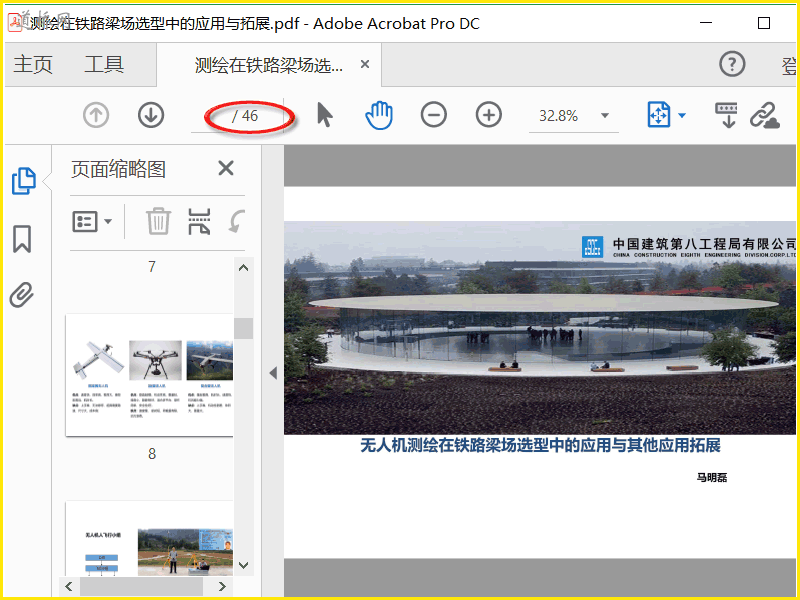Zoom out with the minus button
The width and height of the screenshot is (800, 600).
(434, 115)
